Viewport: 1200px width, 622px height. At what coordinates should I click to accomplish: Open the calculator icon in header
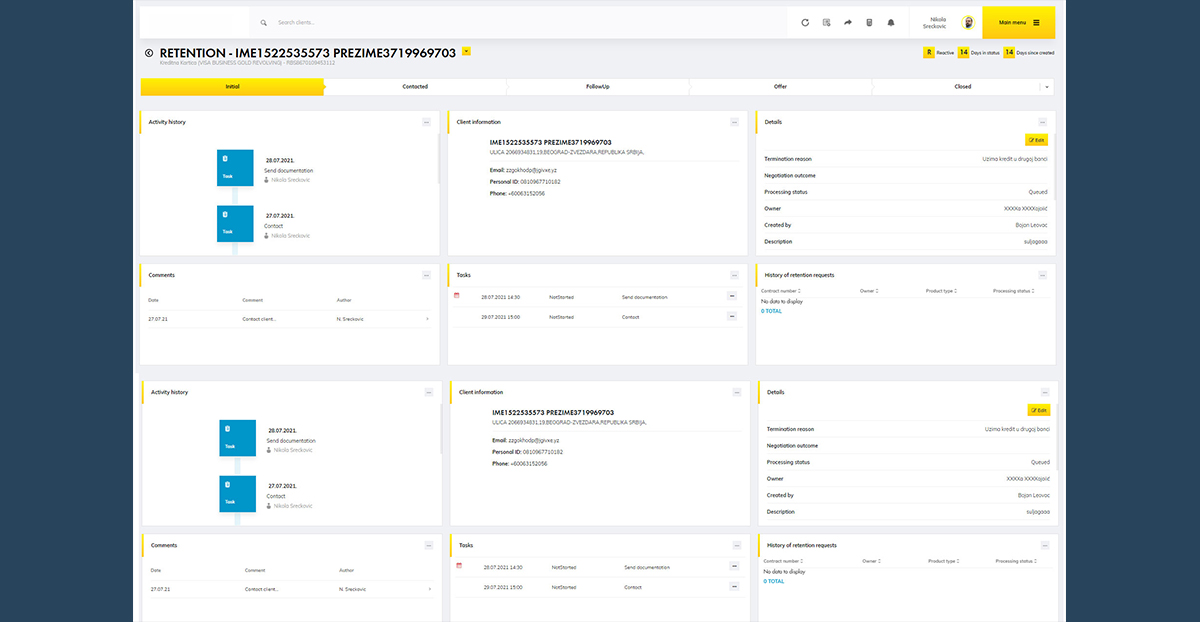[869, 22]
